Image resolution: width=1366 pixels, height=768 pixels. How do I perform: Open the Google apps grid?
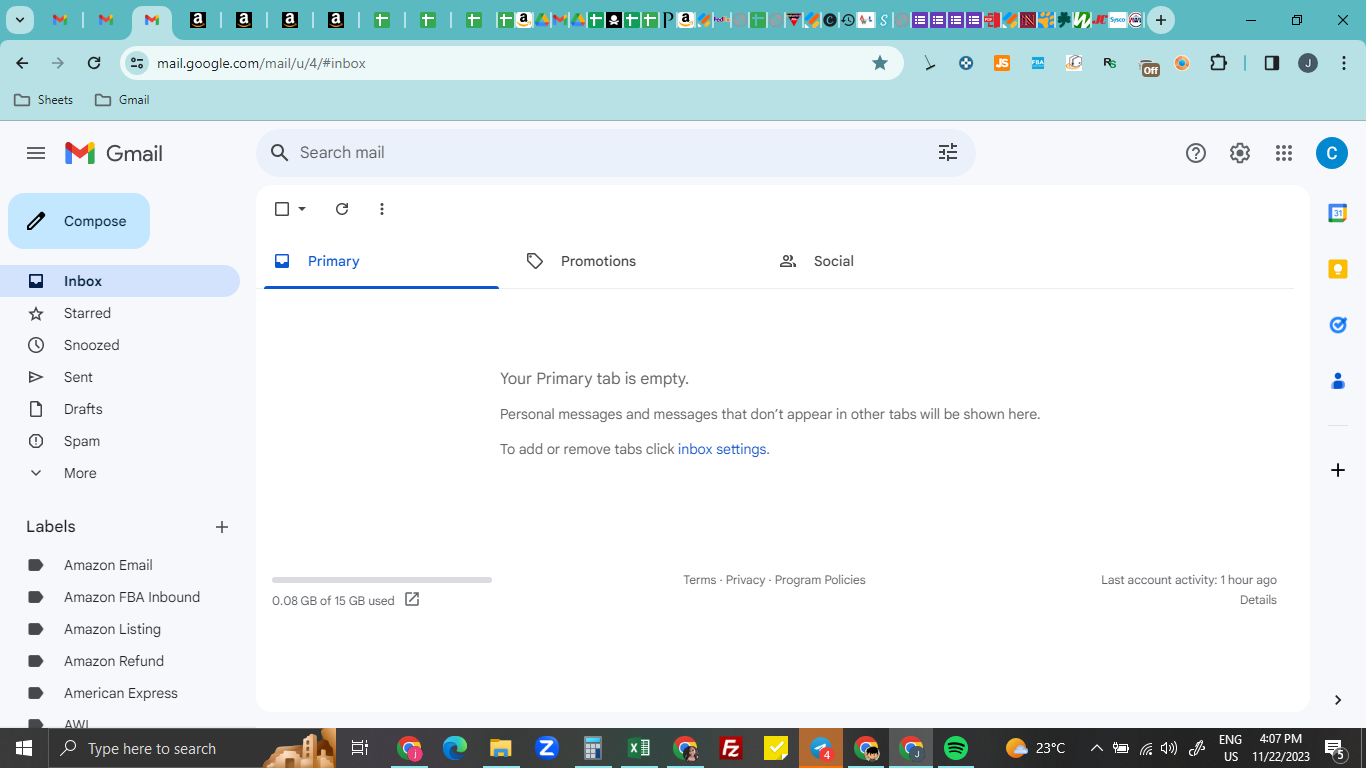tap(1284, 153)
